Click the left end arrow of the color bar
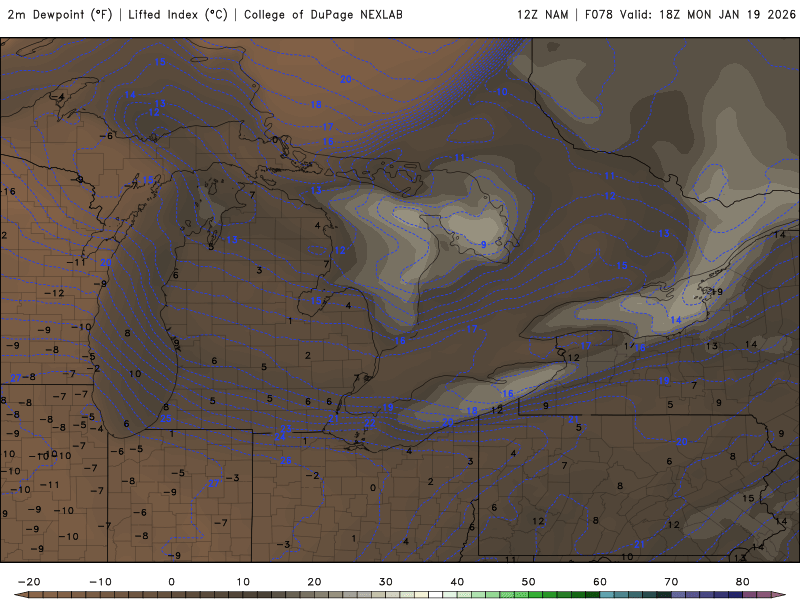 coord(20,595)
